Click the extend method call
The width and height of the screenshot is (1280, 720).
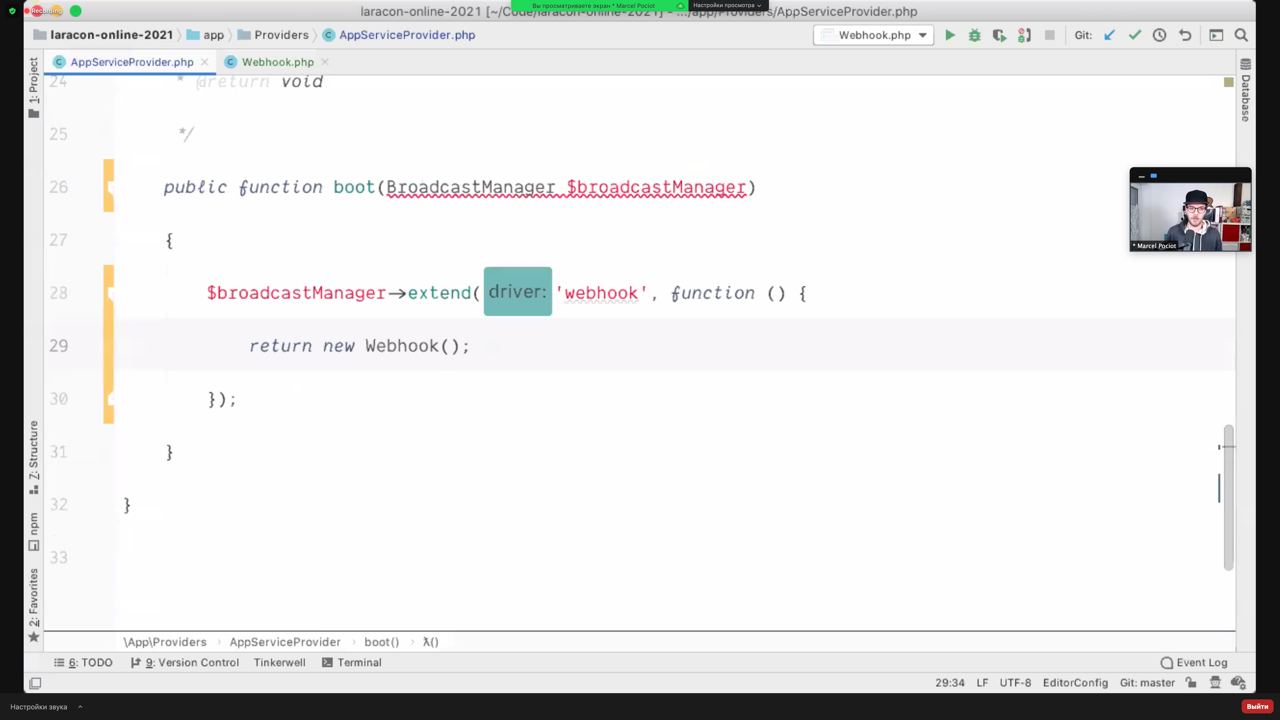[x=438, y=293]
